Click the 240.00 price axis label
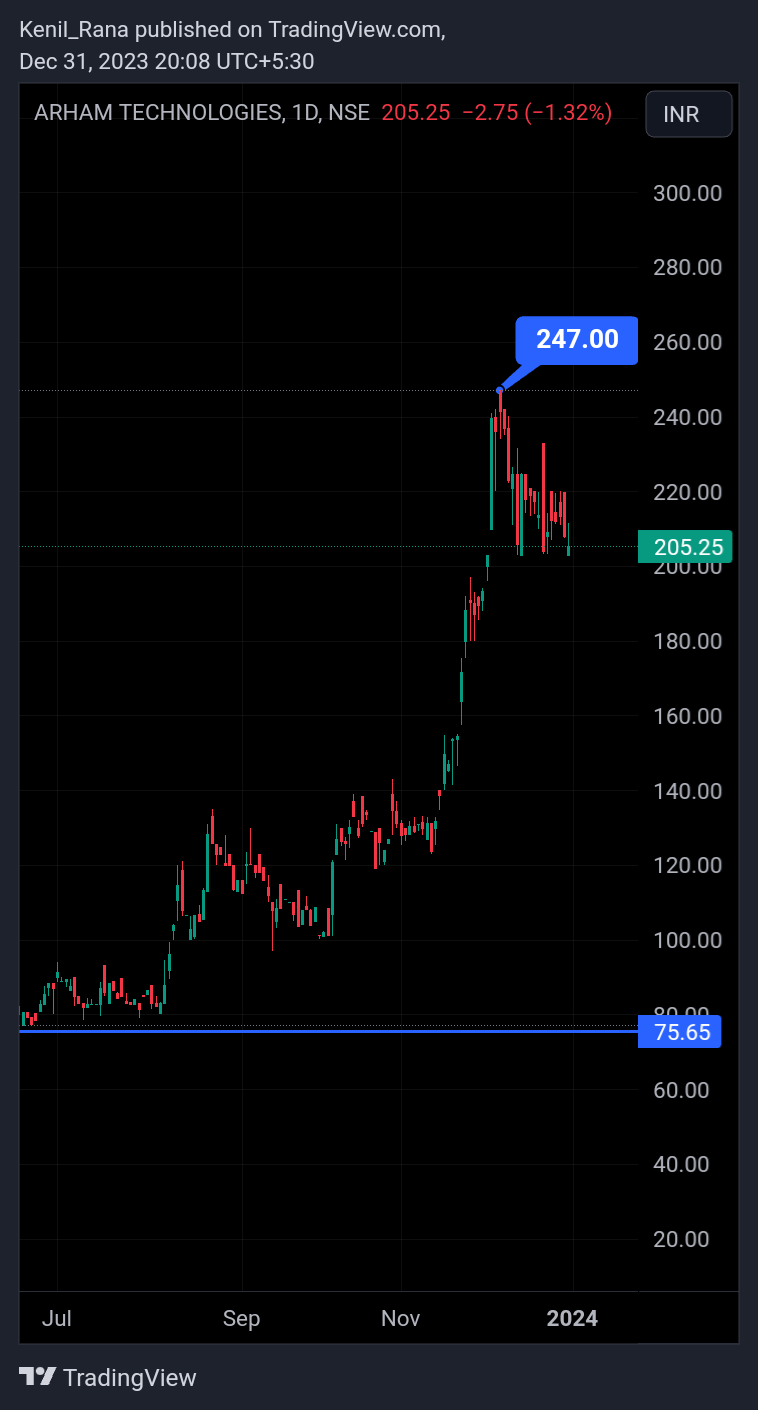Viewport: 758px width, 1410px height. [688, 417]
